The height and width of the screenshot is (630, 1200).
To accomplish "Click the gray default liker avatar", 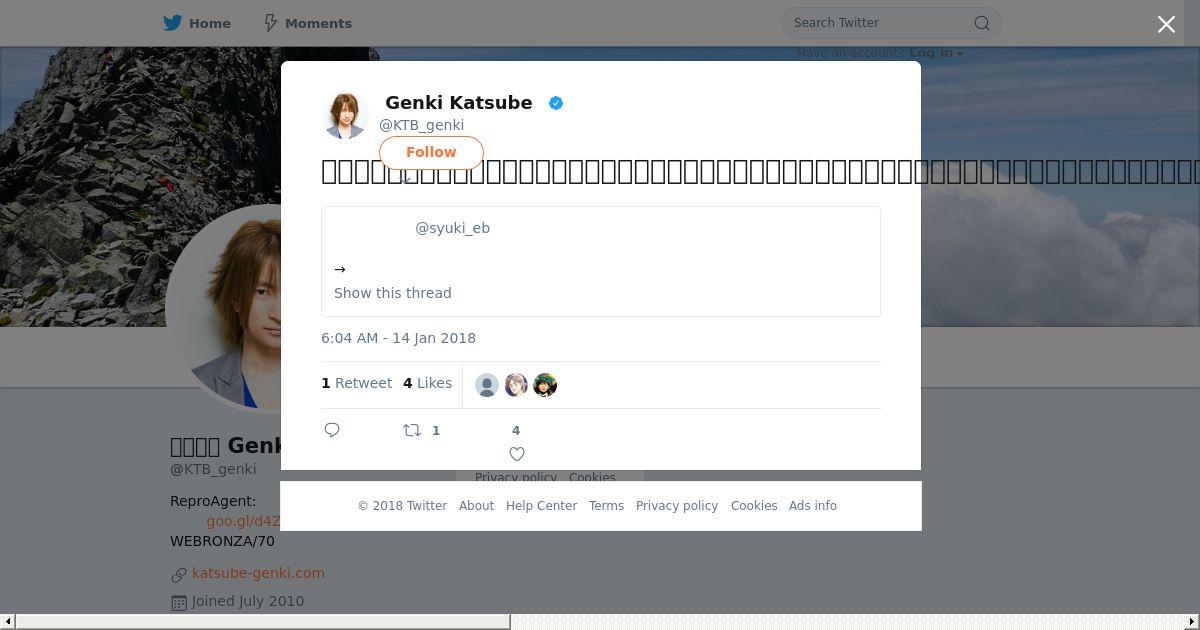I will (487, 385).
